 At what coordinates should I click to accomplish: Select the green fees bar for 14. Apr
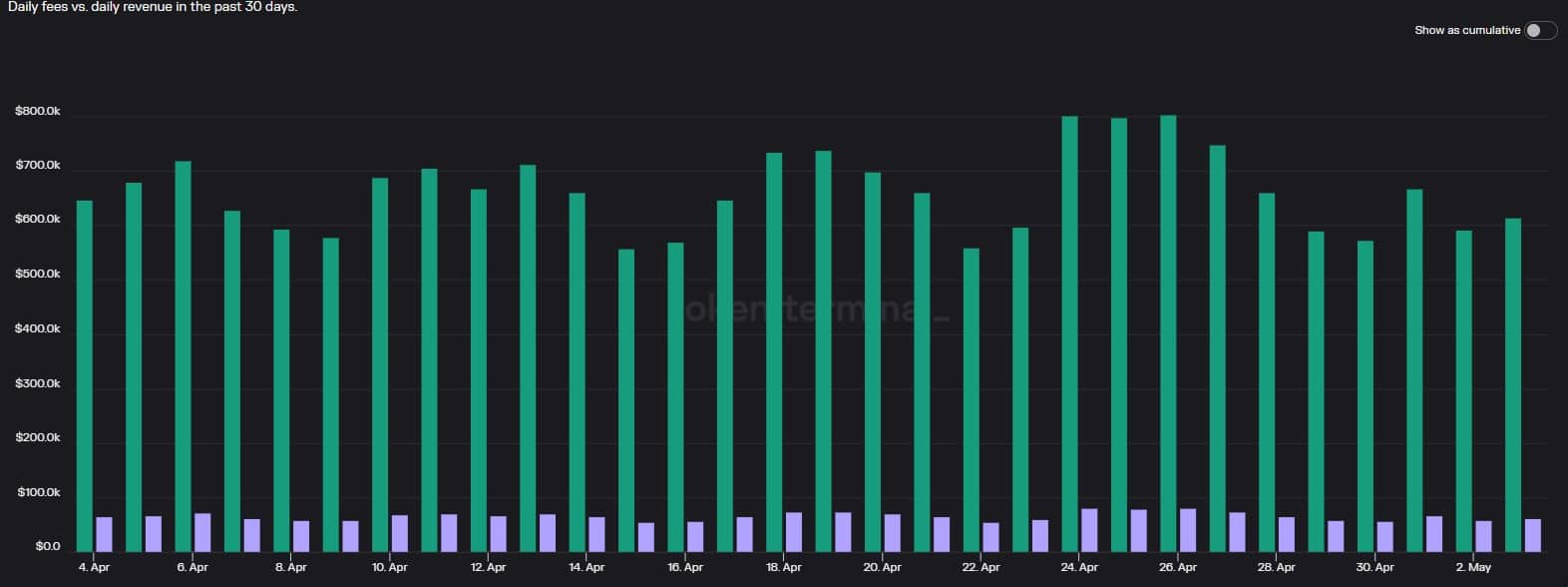coord(577,372)
